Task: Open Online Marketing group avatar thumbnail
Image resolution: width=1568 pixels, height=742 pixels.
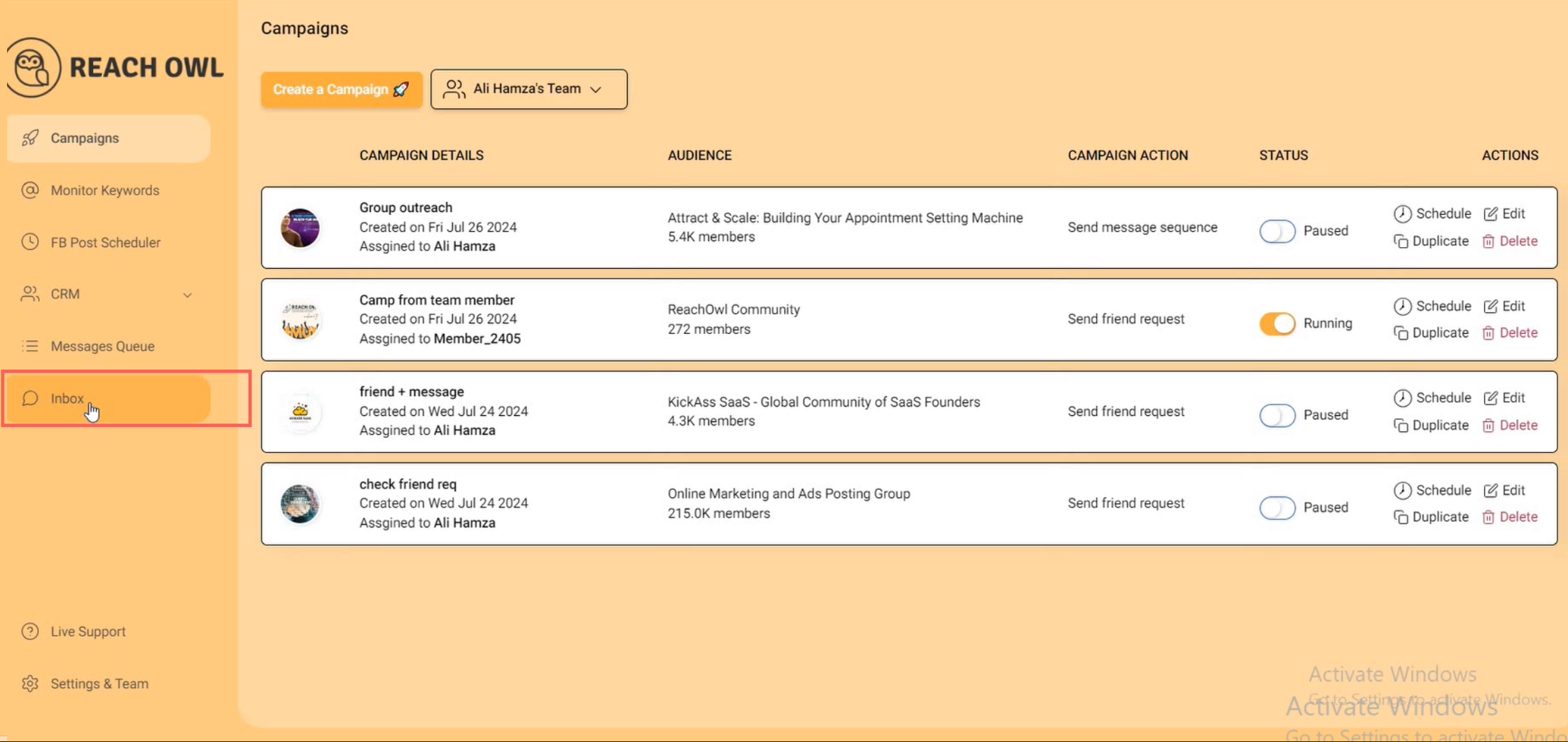Action: [300, 504]
